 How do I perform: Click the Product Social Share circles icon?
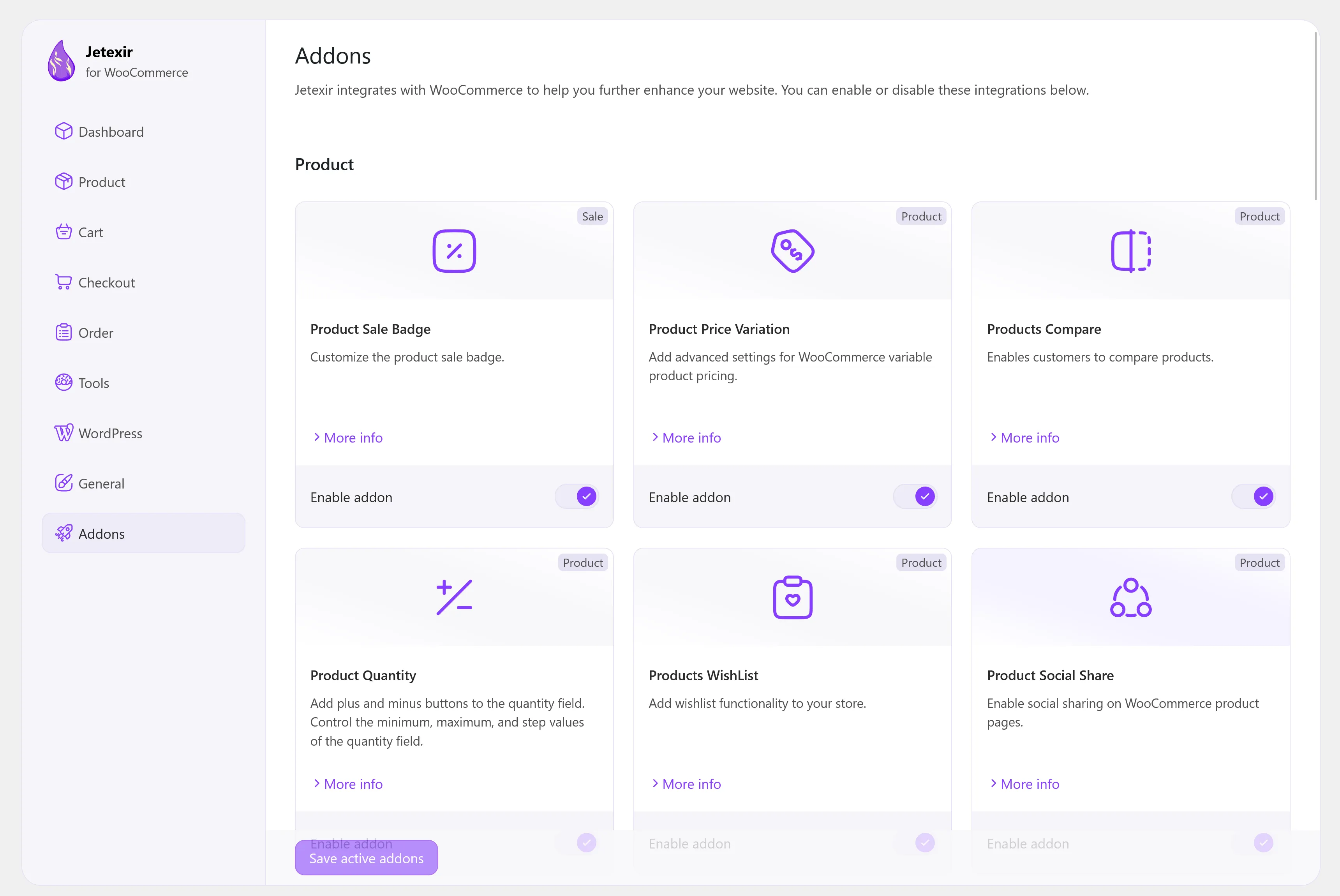[x=1131, y=597]
